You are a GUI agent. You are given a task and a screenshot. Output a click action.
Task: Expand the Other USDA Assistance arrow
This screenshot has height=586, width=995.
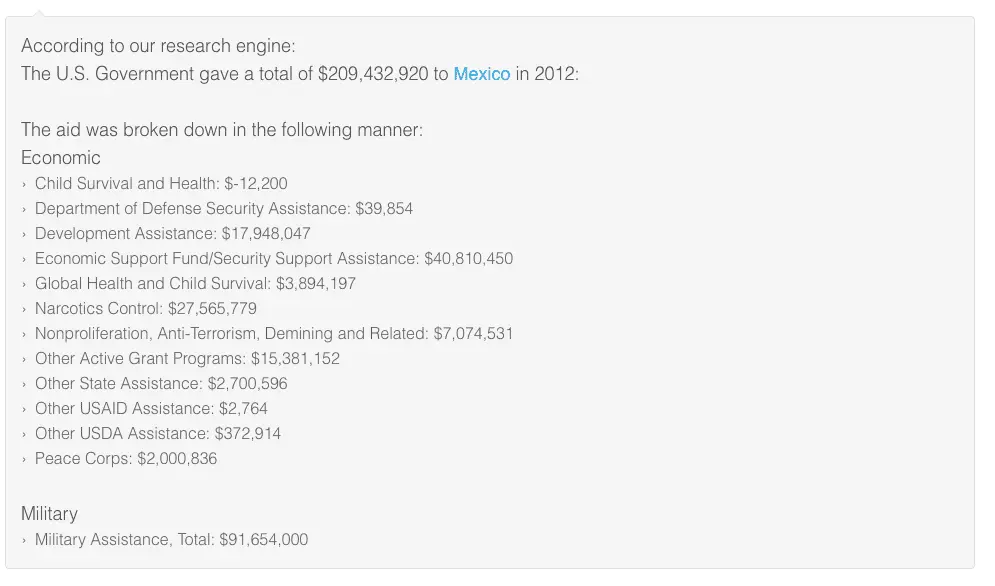24,434
